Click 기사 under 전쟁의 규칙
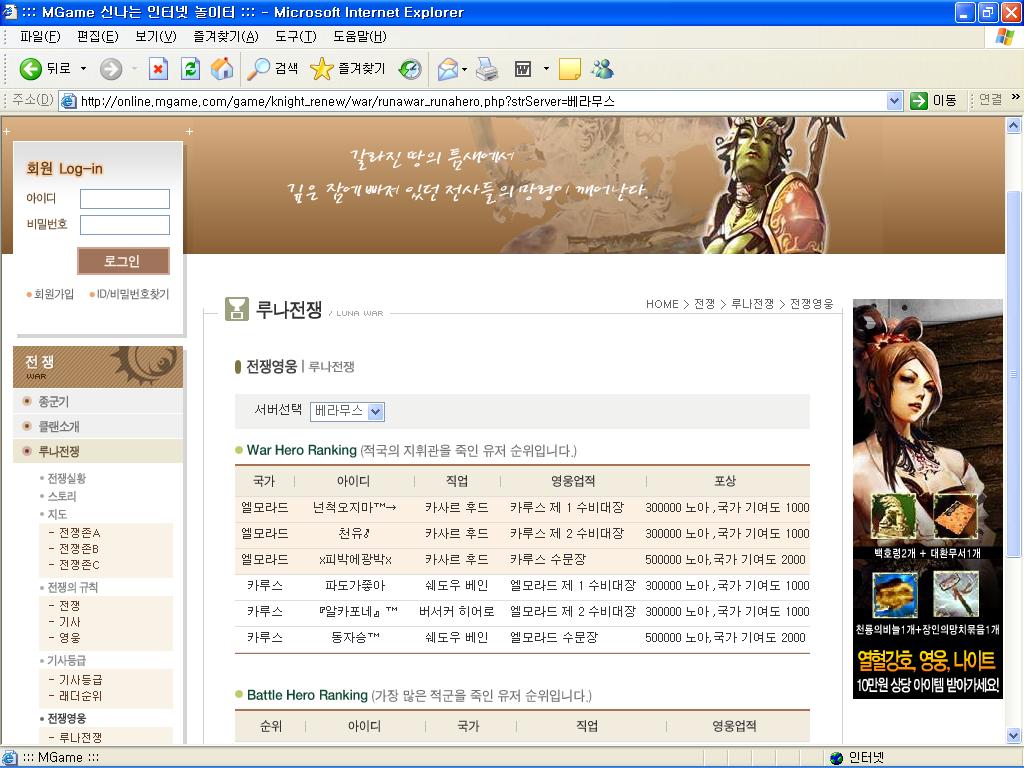This screenshot has width=1024, height=768. click(x=69, y=622)
